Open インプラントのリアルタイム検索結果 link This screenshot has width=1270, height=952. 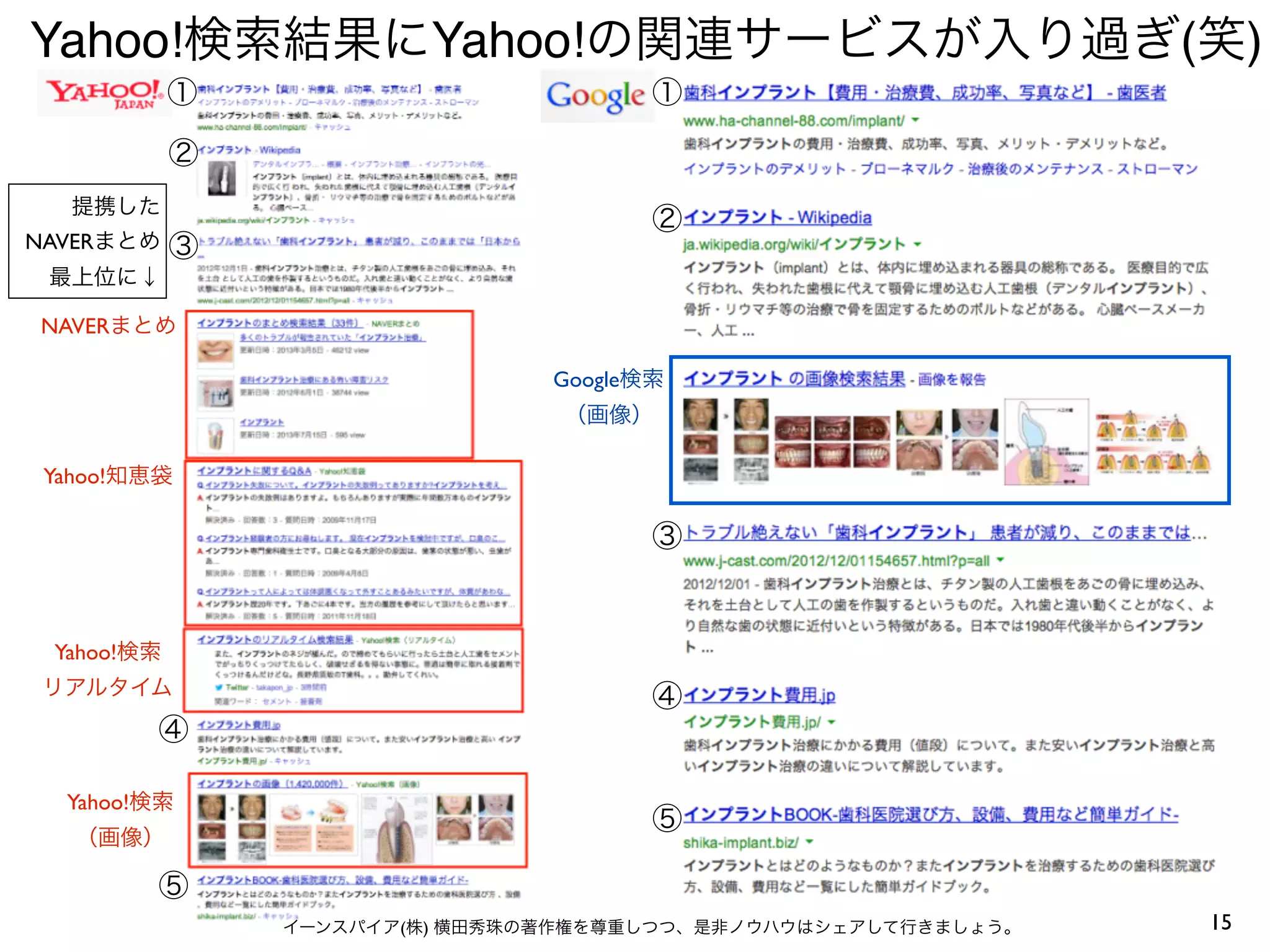275,640
